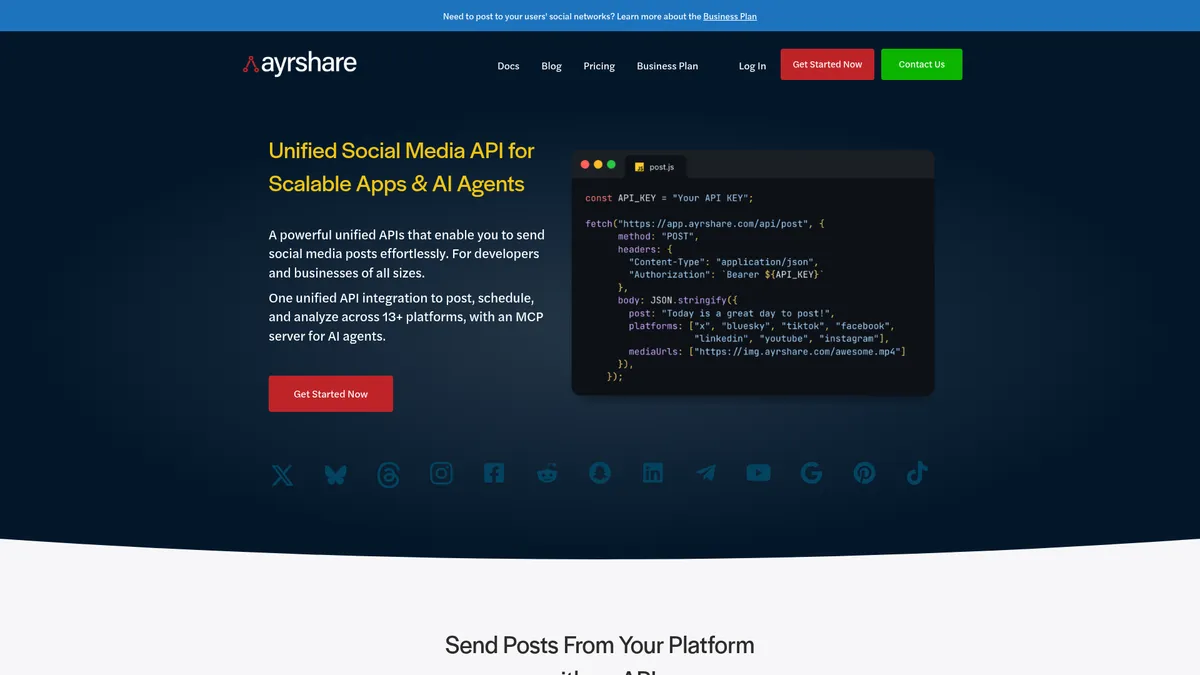Click the code line 'method: "POST",'
Image resolution: width=1200 pixels, height=675 pixels.
658,236
